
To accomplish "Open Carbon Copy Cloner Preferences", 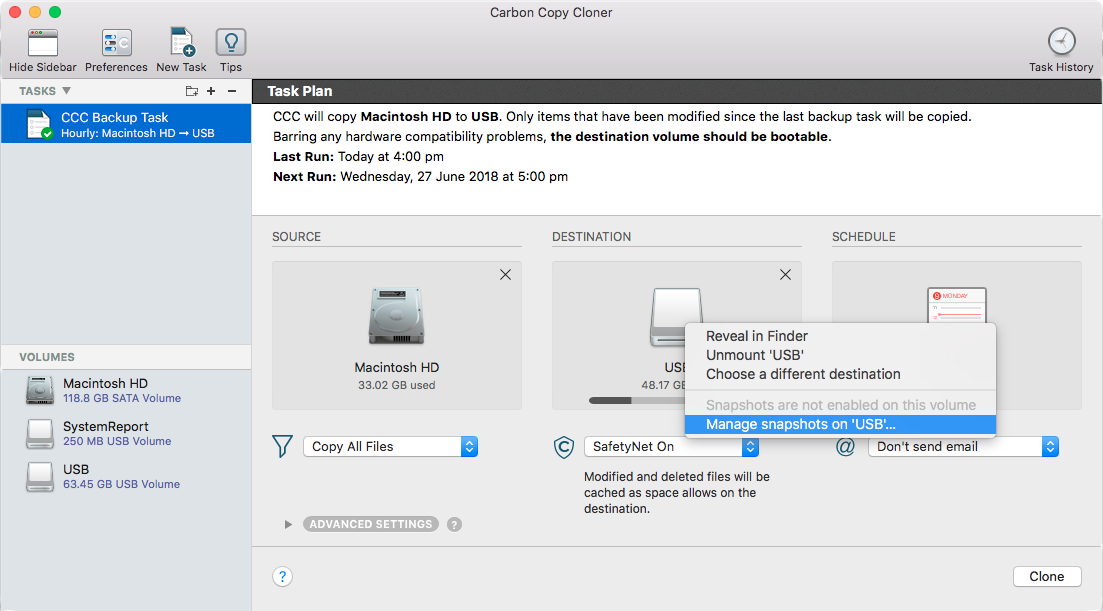I will click(x=116, y=47).
